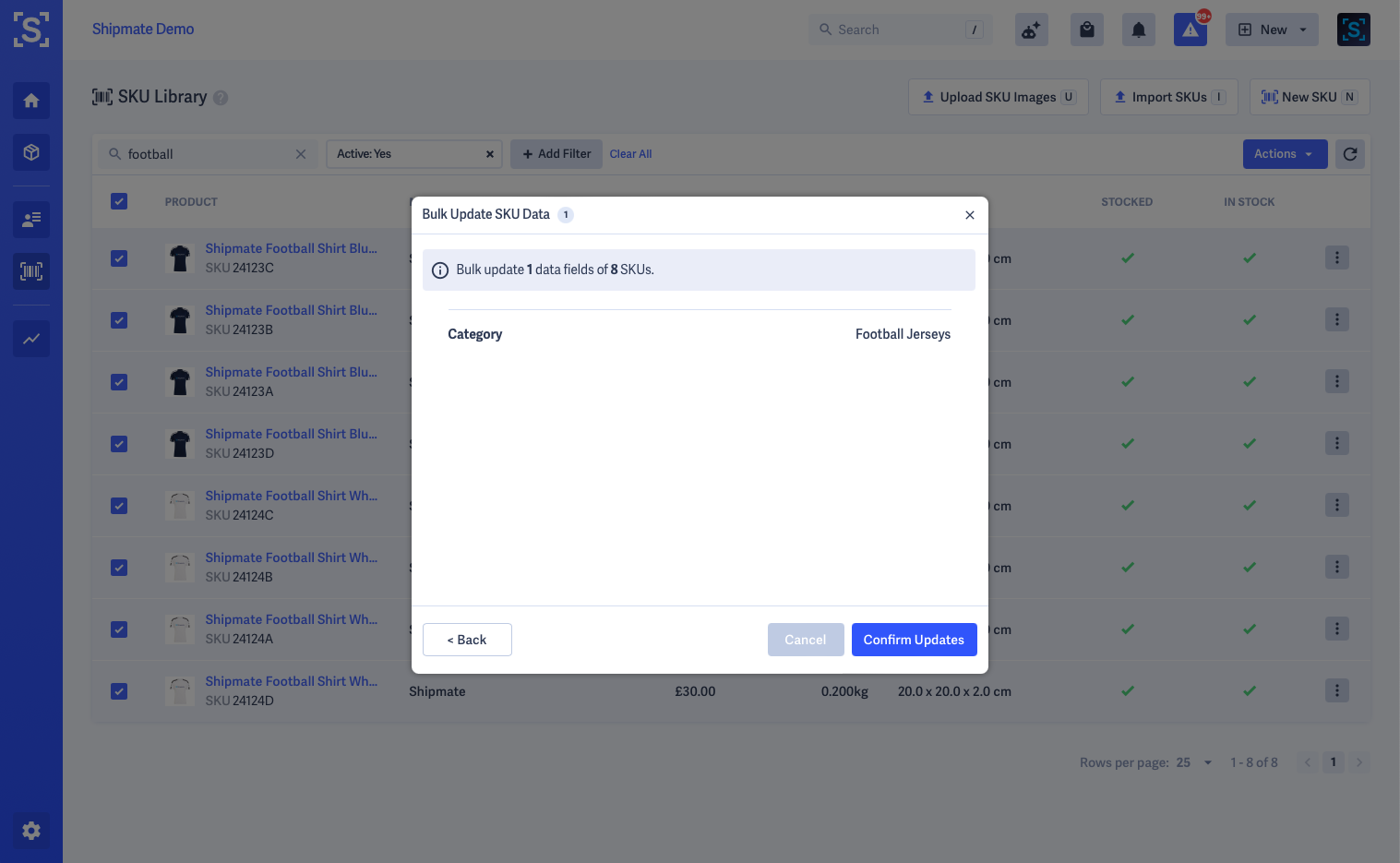
Task: Click the blue shirt thumbnail for SKU 24123B
Action: (x=180, y=320)
